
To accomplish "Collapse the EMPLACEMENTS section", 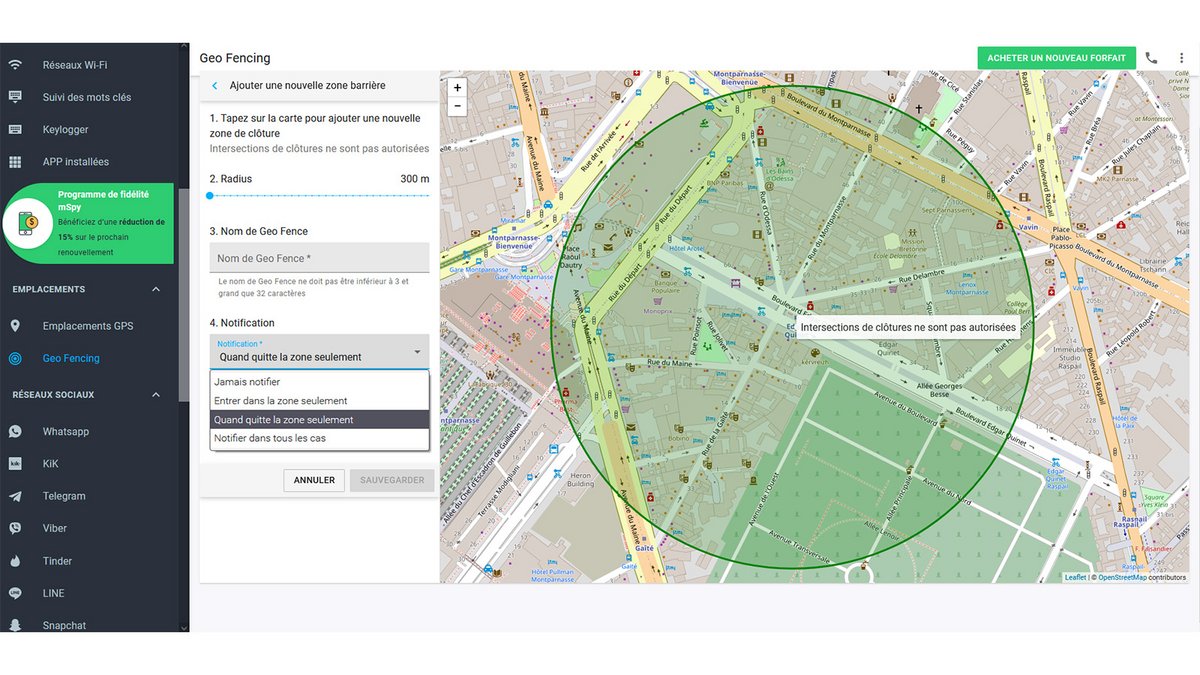I will coord(156,290).
